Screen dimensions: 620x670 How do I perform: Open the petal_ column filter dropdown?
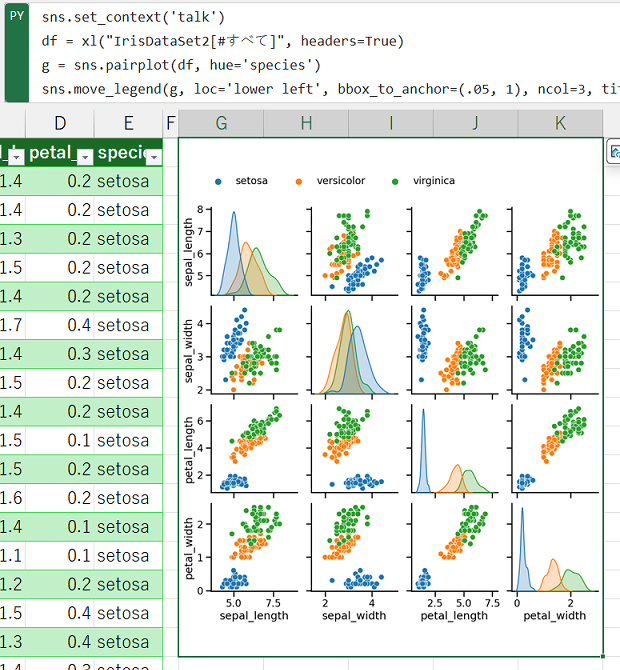85,157
